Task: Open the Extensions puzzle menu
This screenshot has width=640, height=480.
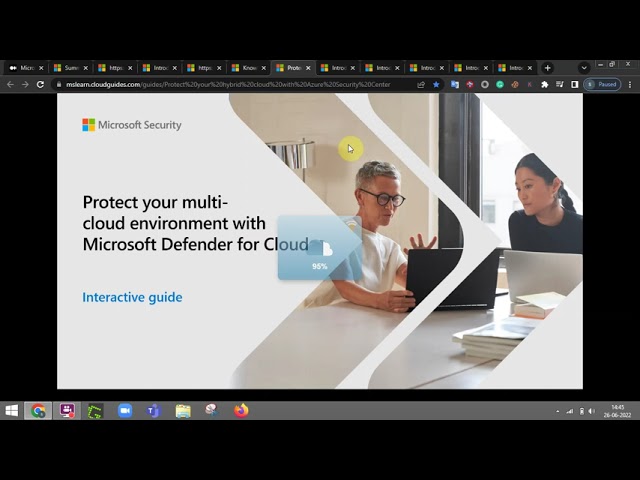Action: click(544, 84)
